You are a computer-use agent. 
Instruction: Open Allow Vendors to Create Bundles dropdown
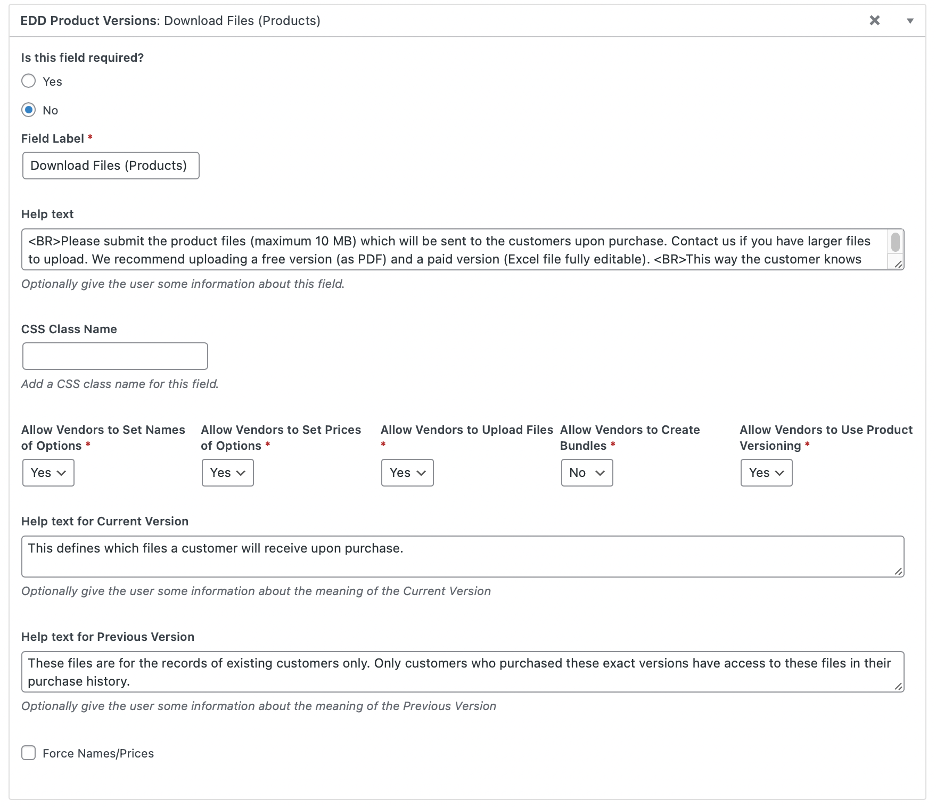(x=587, y=473)
